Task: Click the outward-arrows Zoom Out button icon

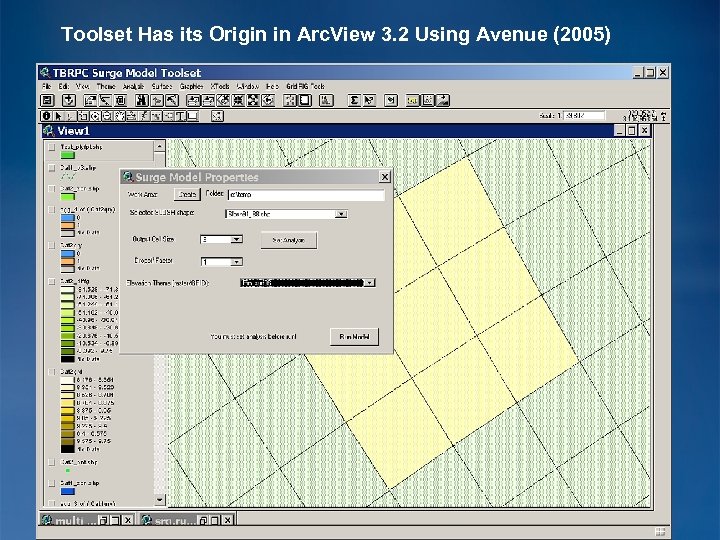Action: point(253,100)
